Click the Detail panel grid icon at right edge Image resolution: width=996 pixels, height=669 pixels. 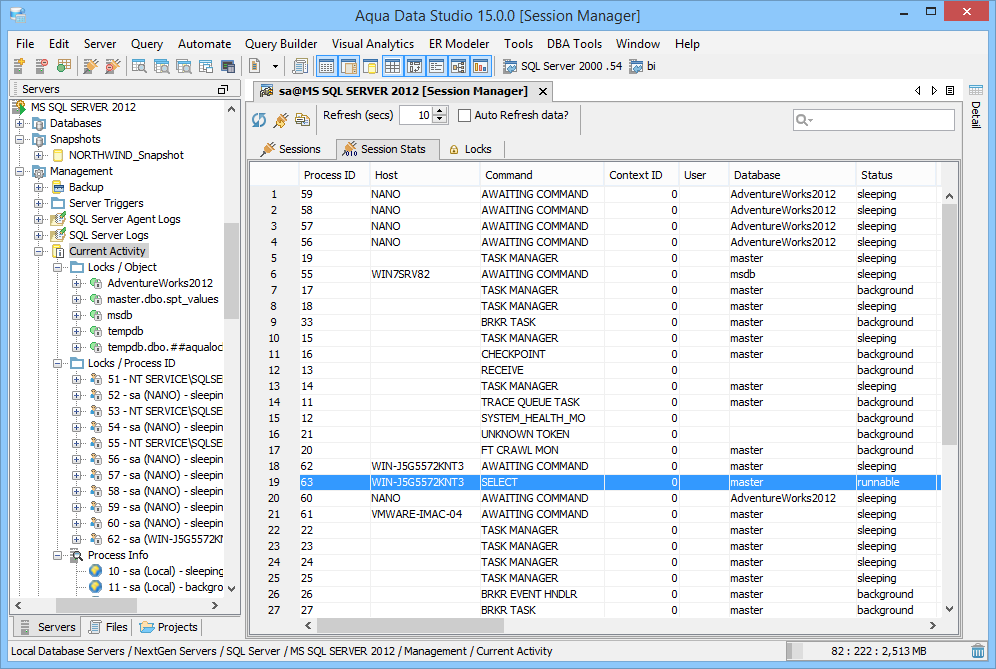pos(976,90)
